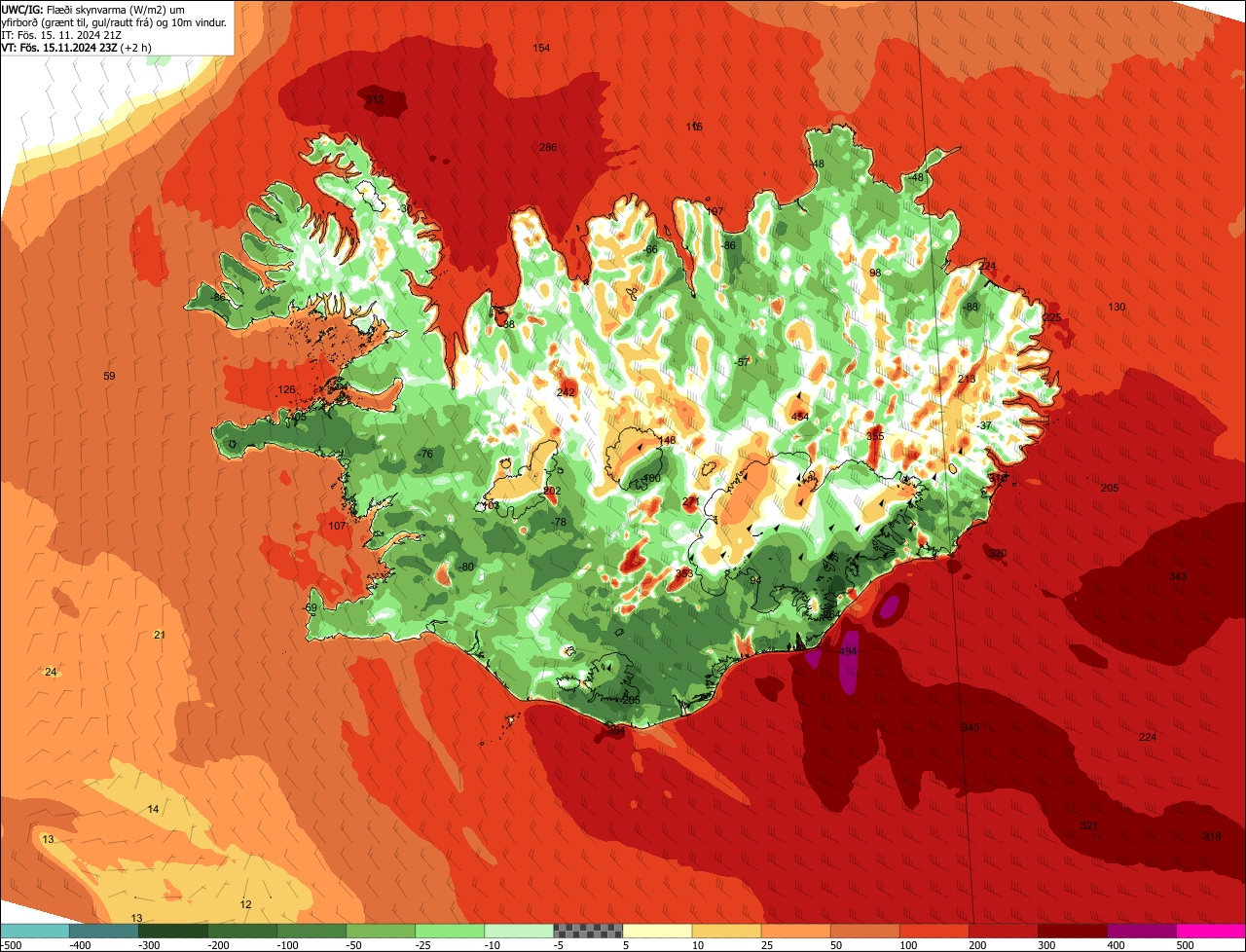Select the dark red swatch between 300 and 400
Image resolution: width=1246 pixels, height=952 pixels.
click(x=1073, y=931)
